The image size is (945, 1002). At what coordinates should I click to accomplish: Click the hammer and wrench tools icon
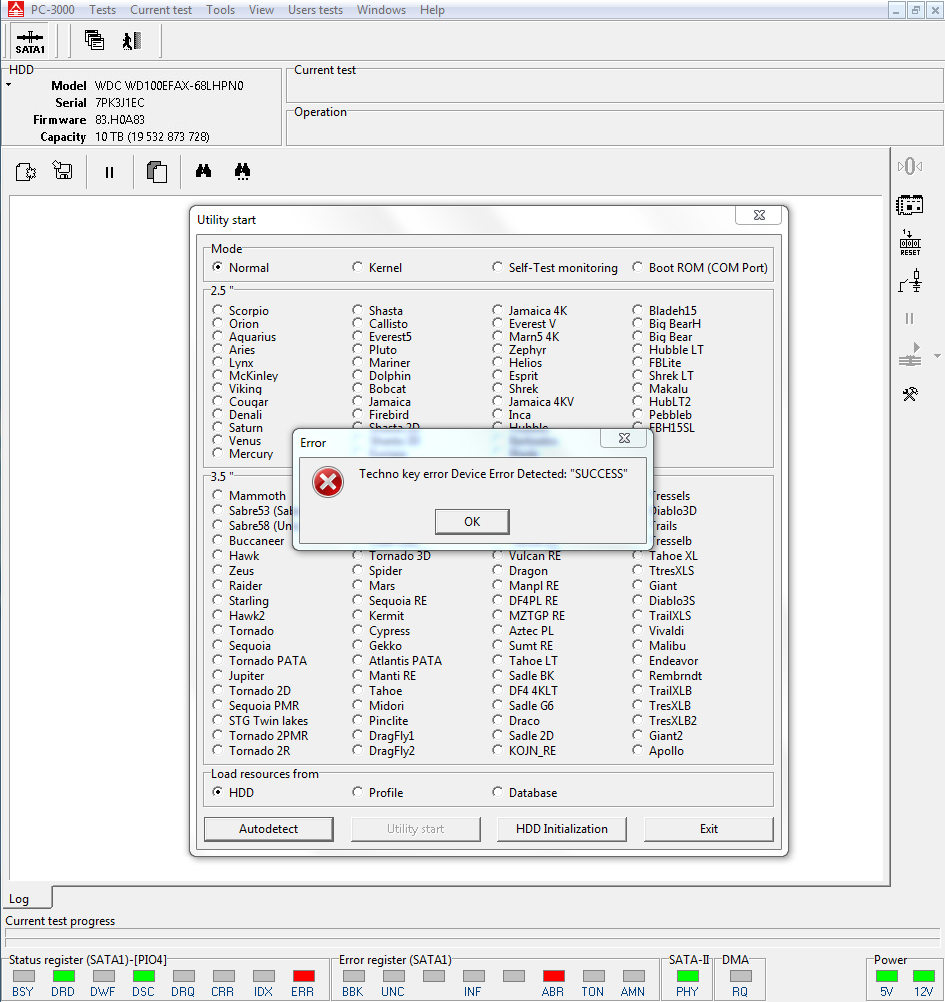click(x=910, y=394)
